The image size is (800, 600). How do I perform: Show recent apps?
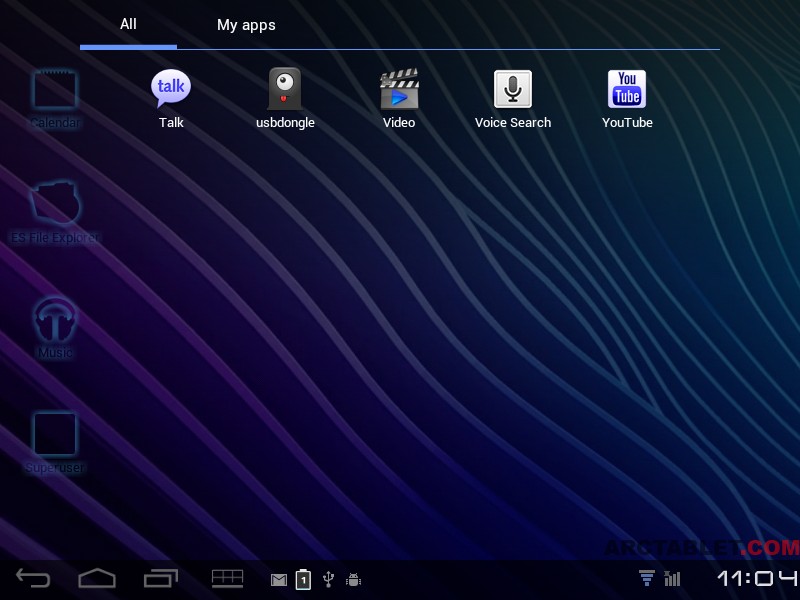[x=160, y=578]
